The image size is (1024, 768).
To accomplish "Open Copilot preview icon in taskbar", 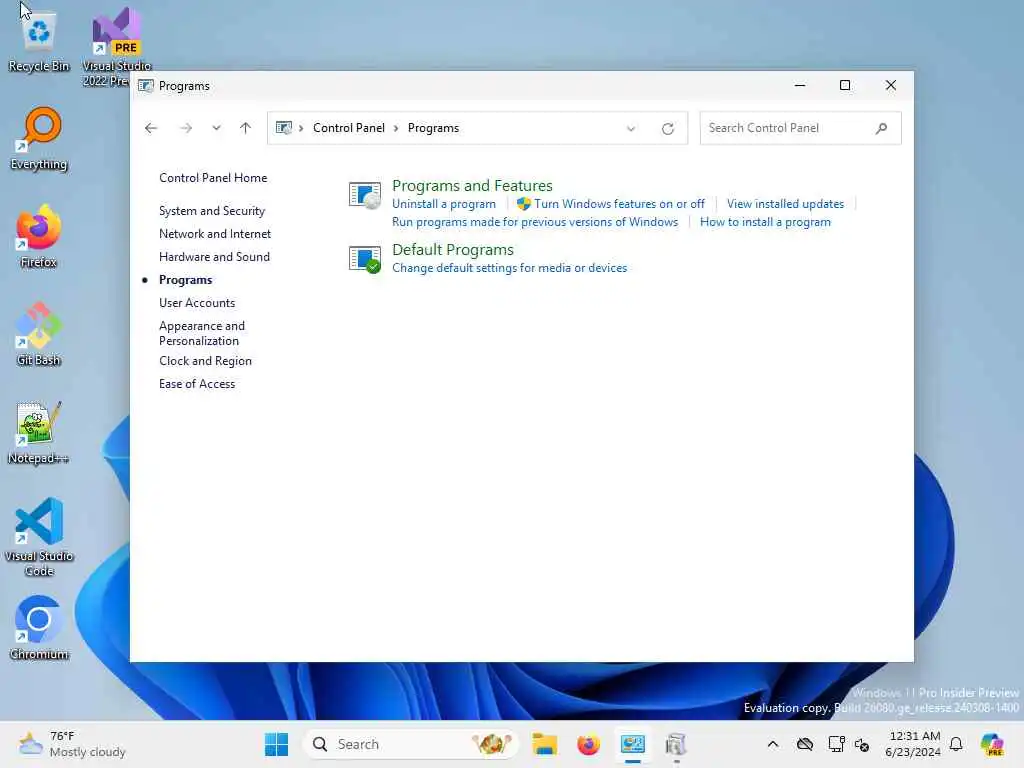I will click(992, 744).
